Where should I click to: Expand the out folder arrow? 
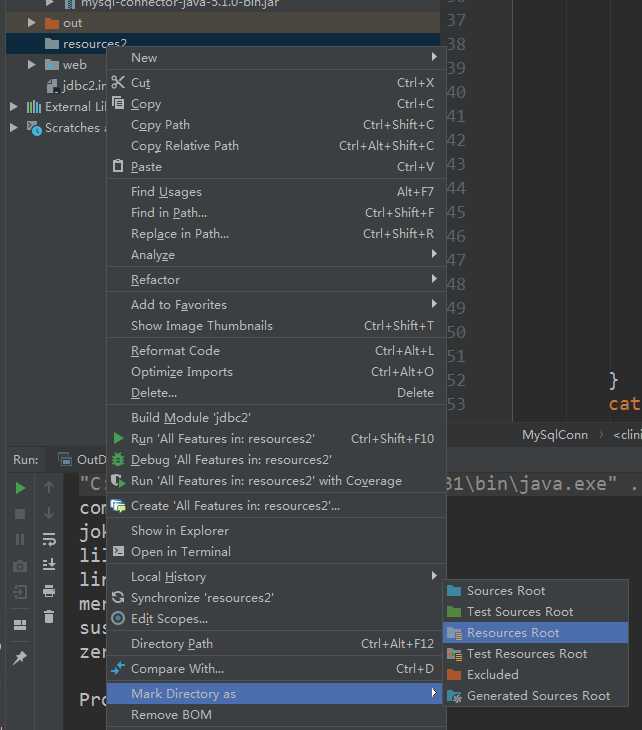point(31,22)
